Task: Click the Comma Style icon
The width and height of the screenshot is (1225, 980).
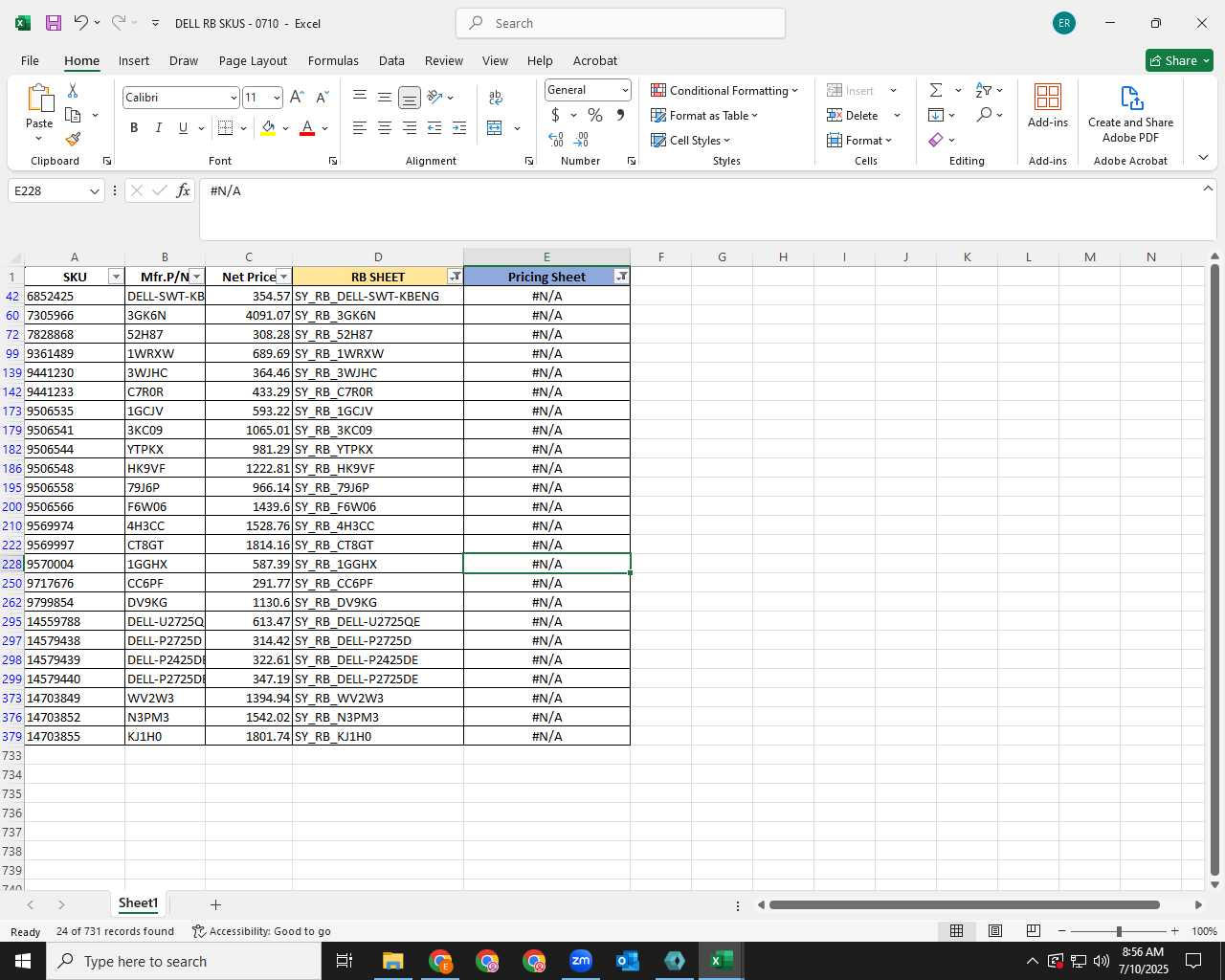Action: [620, 115]
